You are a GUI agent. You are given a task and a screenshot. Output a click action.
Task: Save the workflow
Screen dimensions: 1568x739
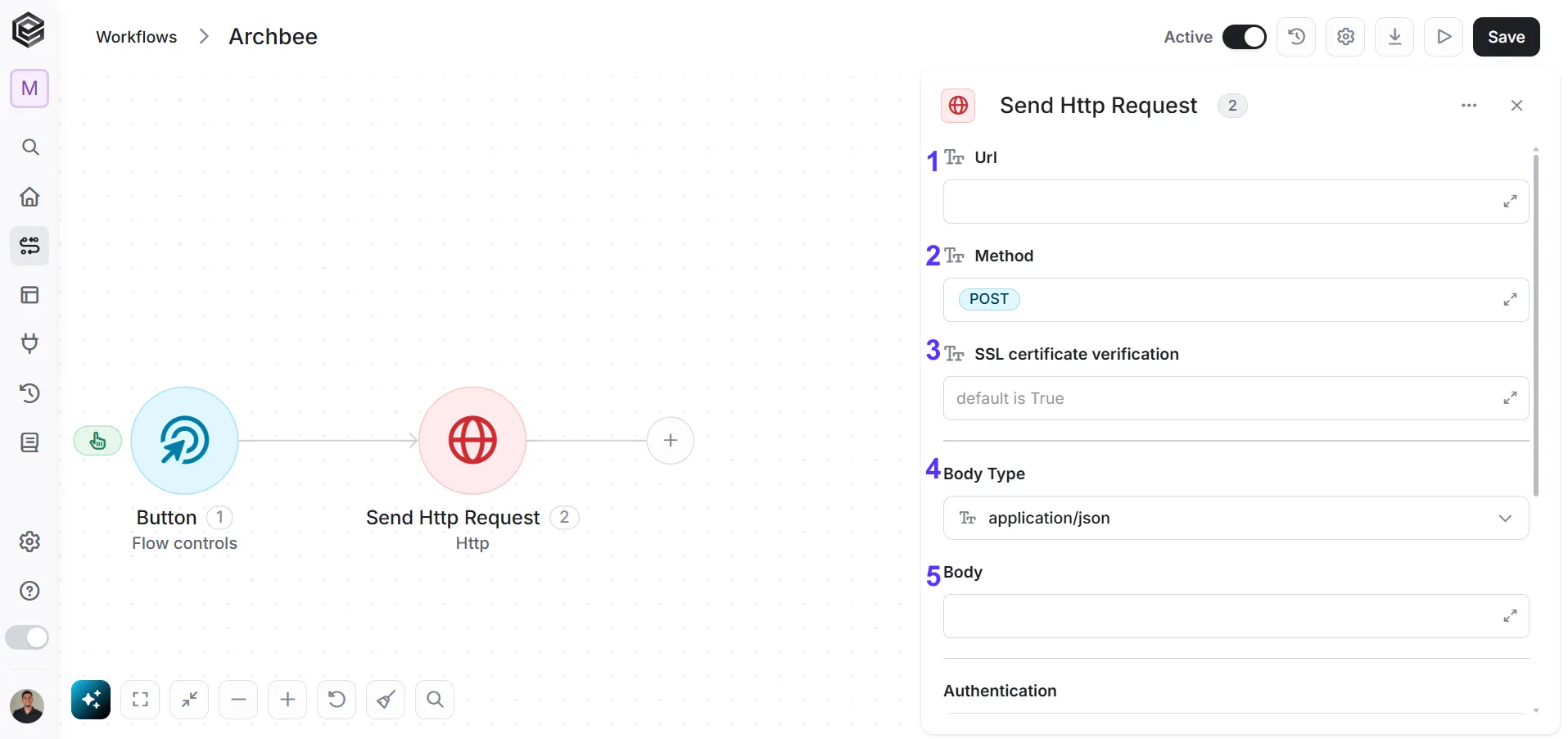(x=1507, y=37)
